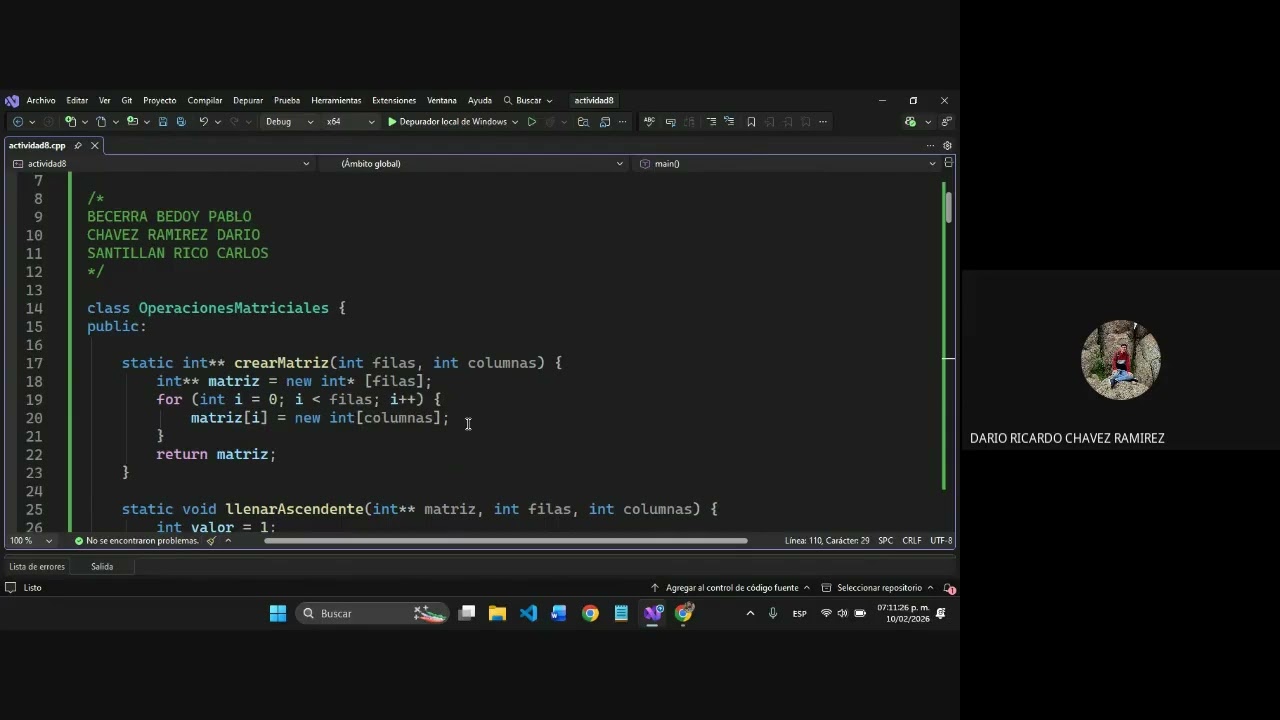Click the microphone icon in system tray
Screen dimensions: 1280x720
point(773,613)
